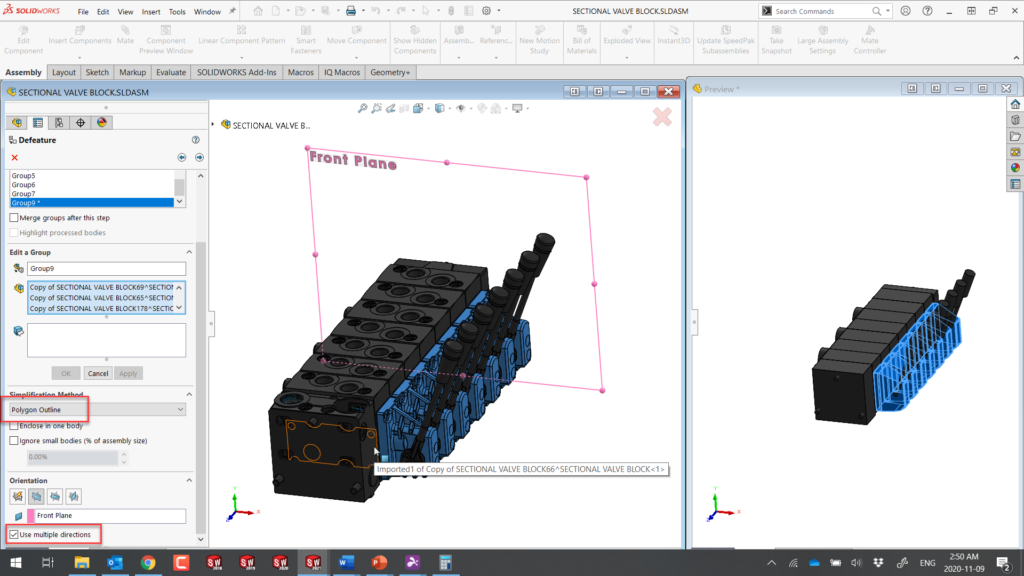1024x576 pixels.
Task: Open the Print icon's dropdown arrow
Action: 363,11
